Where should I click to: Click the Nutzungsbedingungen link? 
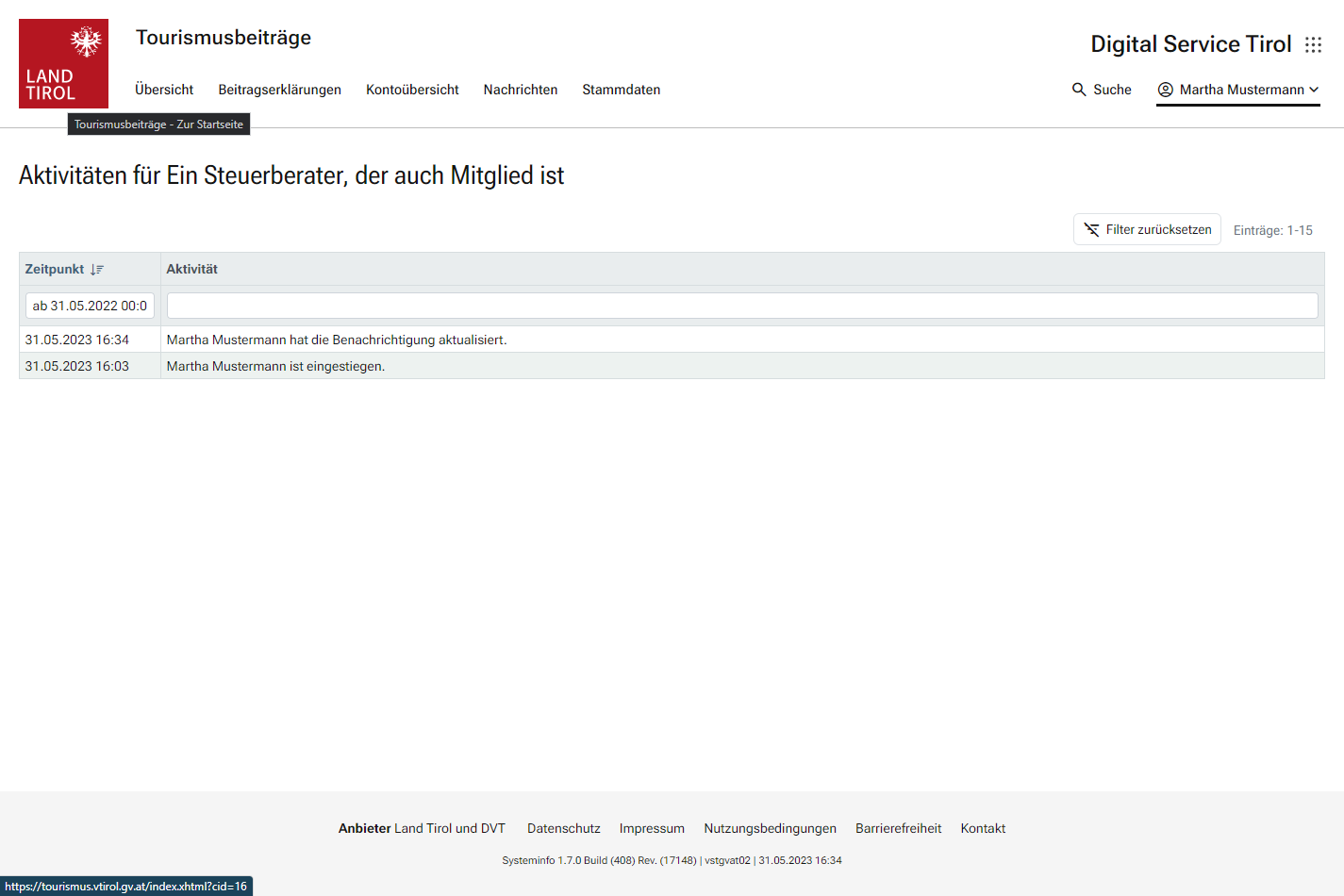770,828
